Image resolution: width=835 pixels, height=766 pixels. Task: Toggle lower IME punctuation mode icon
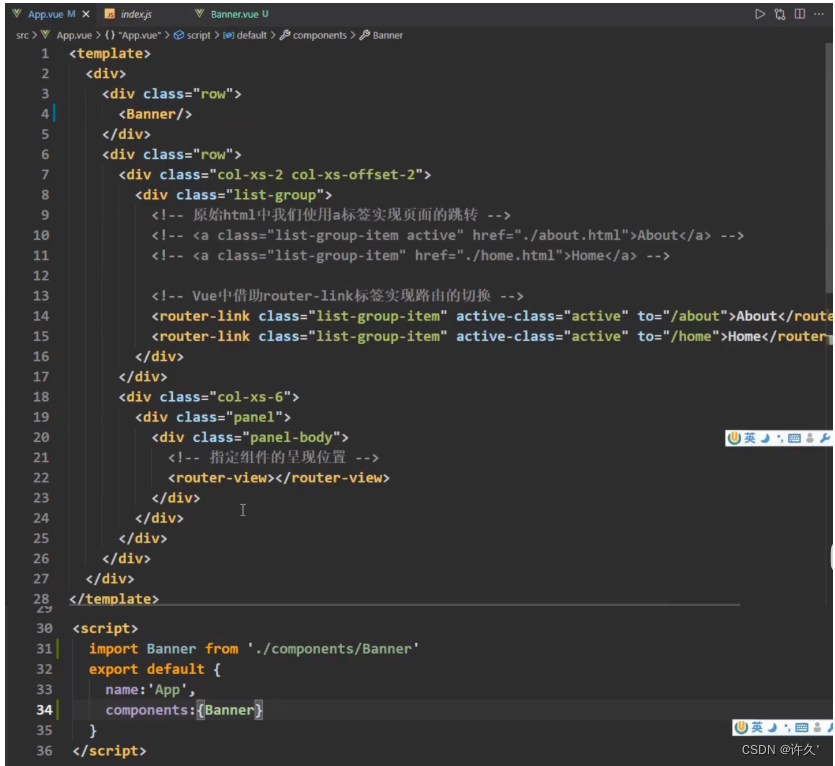pyautogui.click(x=787, y=728)
